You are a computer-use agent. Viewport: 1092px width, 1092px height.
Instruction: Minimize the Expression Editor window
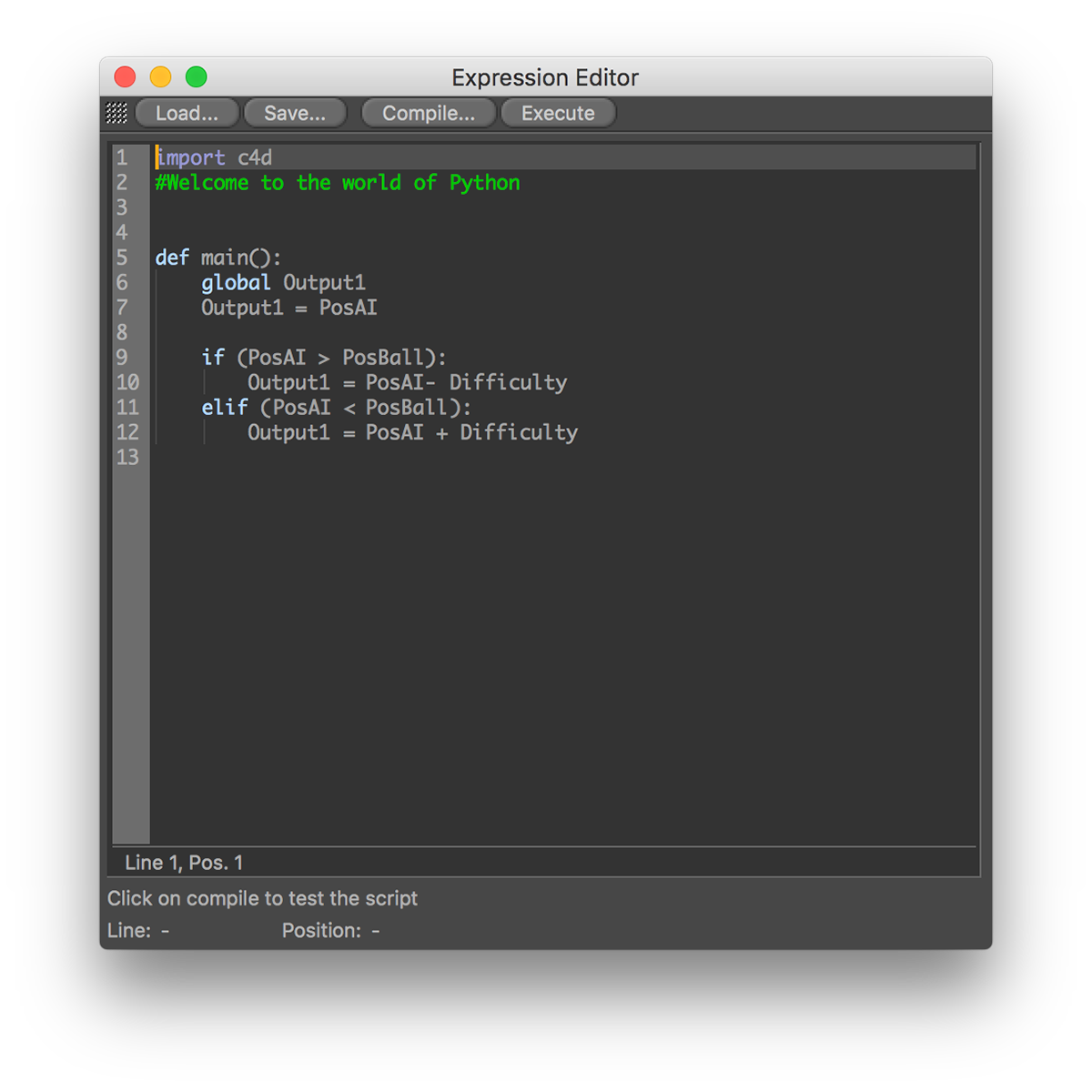coord(160,77)
